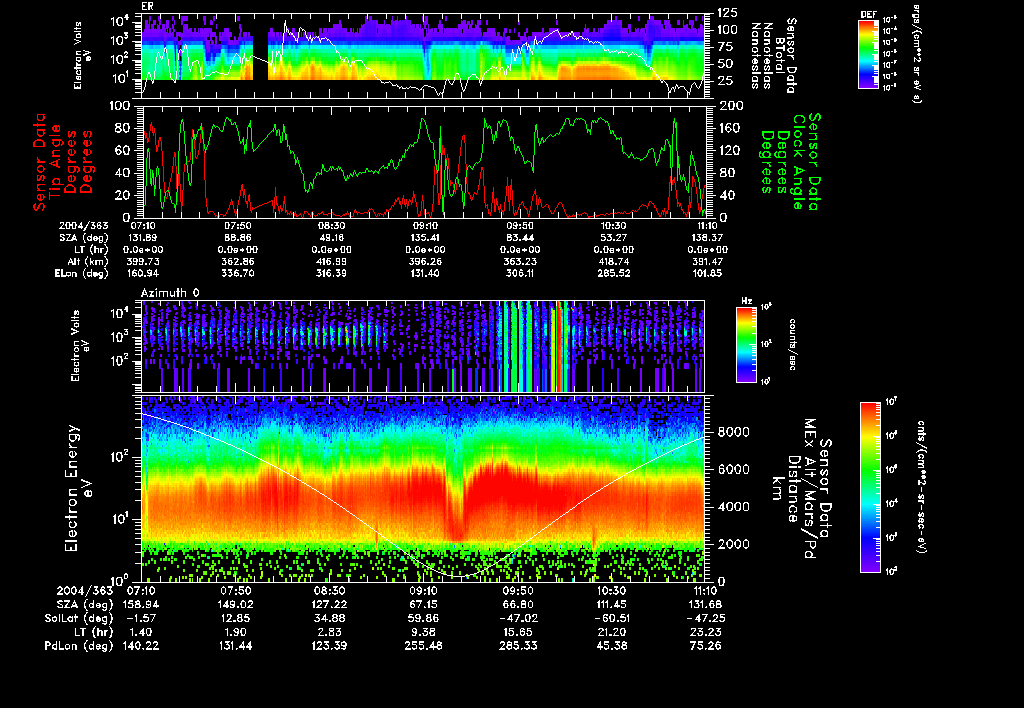Click the 'Electron Energy eV' axis label

(x=79, y=488)
